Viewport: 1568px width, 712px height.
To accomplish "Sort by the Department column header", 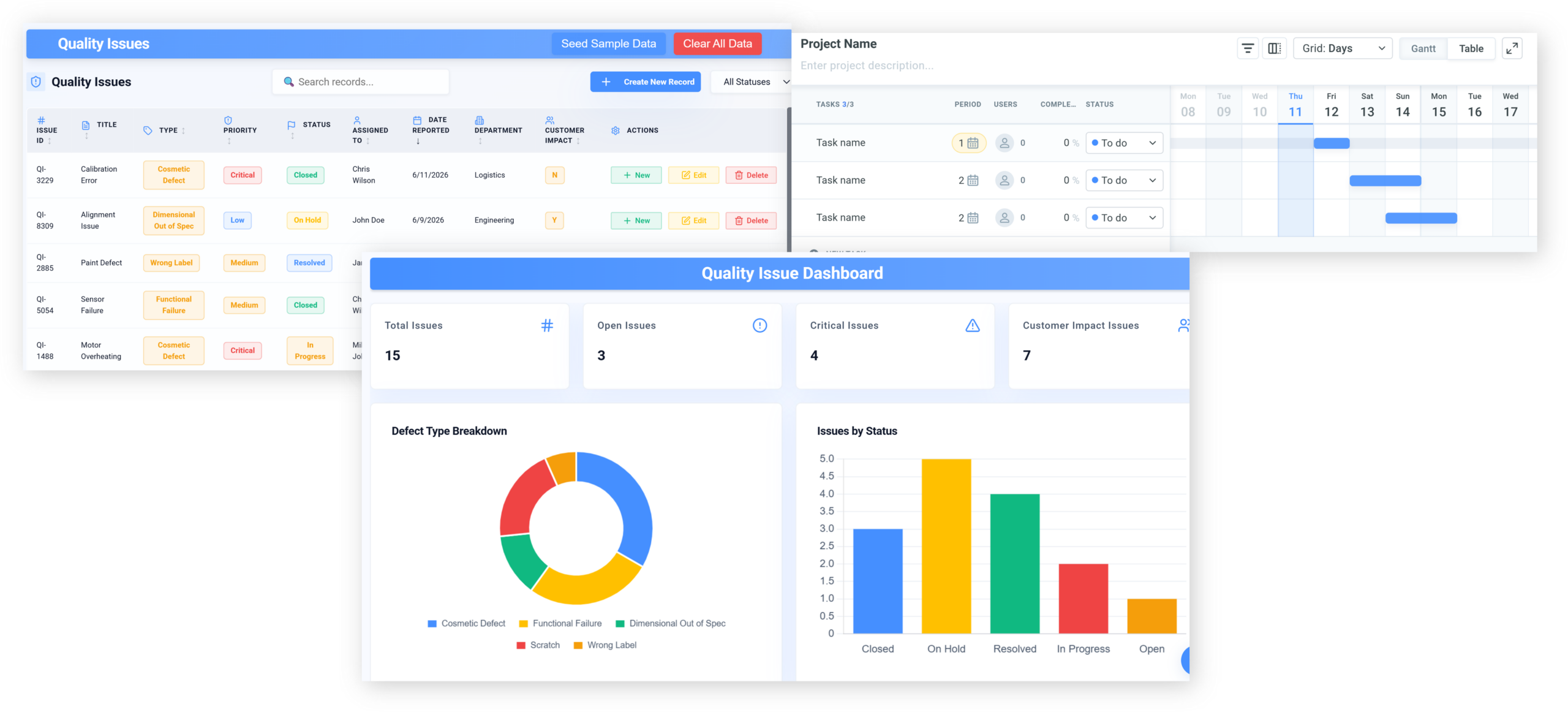I will click(x=498, y=131).
